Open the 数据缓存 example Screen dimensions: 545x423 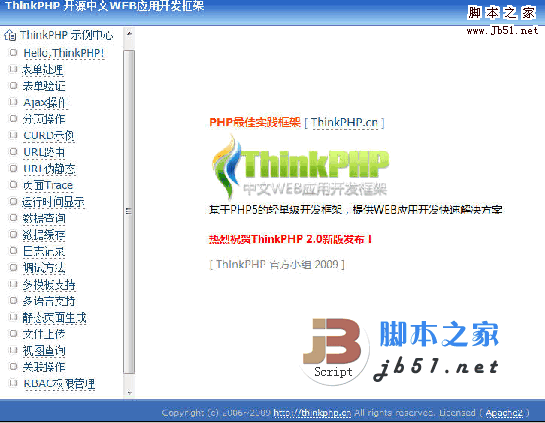44,235
